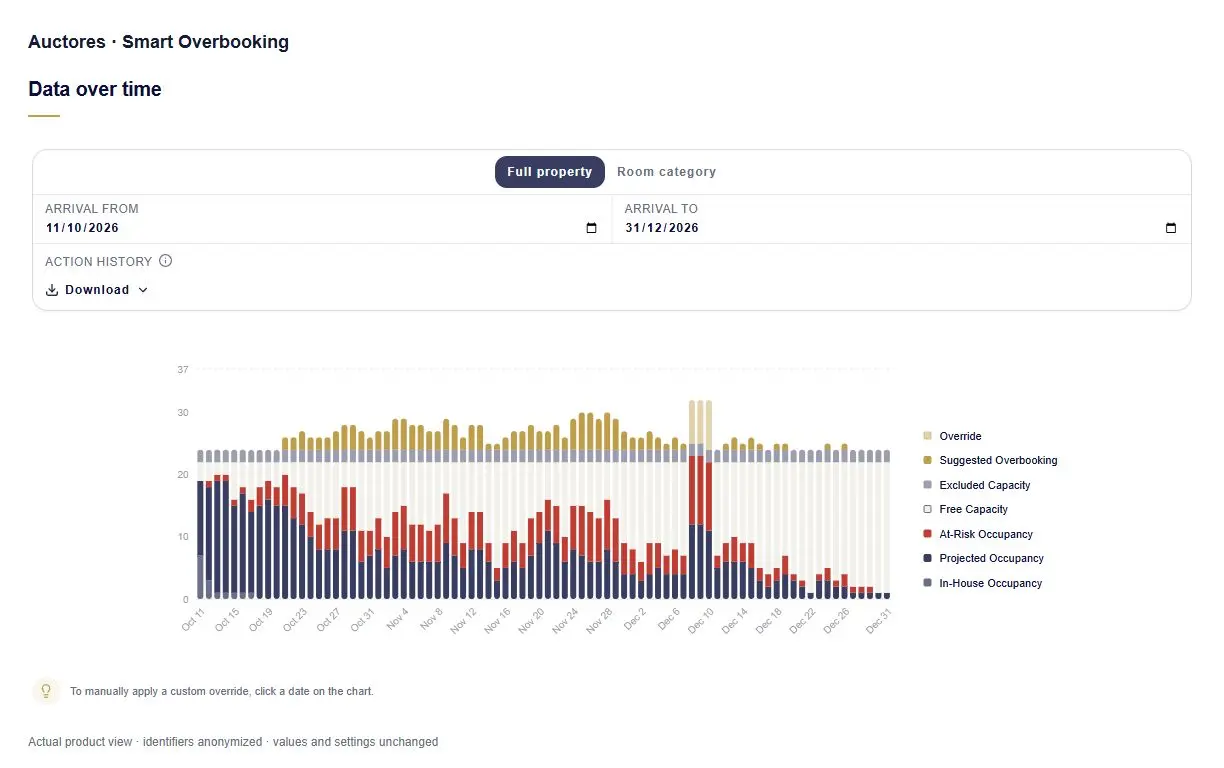Click the "Dec 31" x-axis date label

878,619
